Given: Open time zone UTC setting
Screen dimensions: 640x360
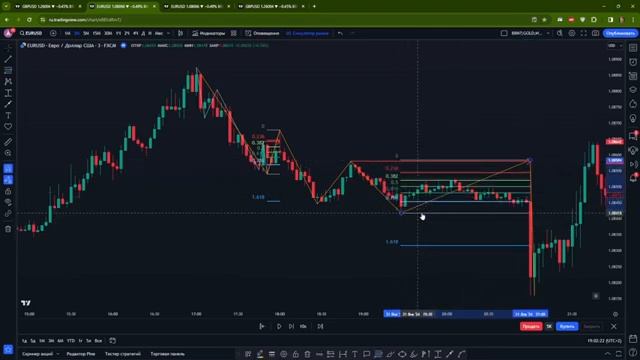Looking at the screenshot, I should click(604, 340).
